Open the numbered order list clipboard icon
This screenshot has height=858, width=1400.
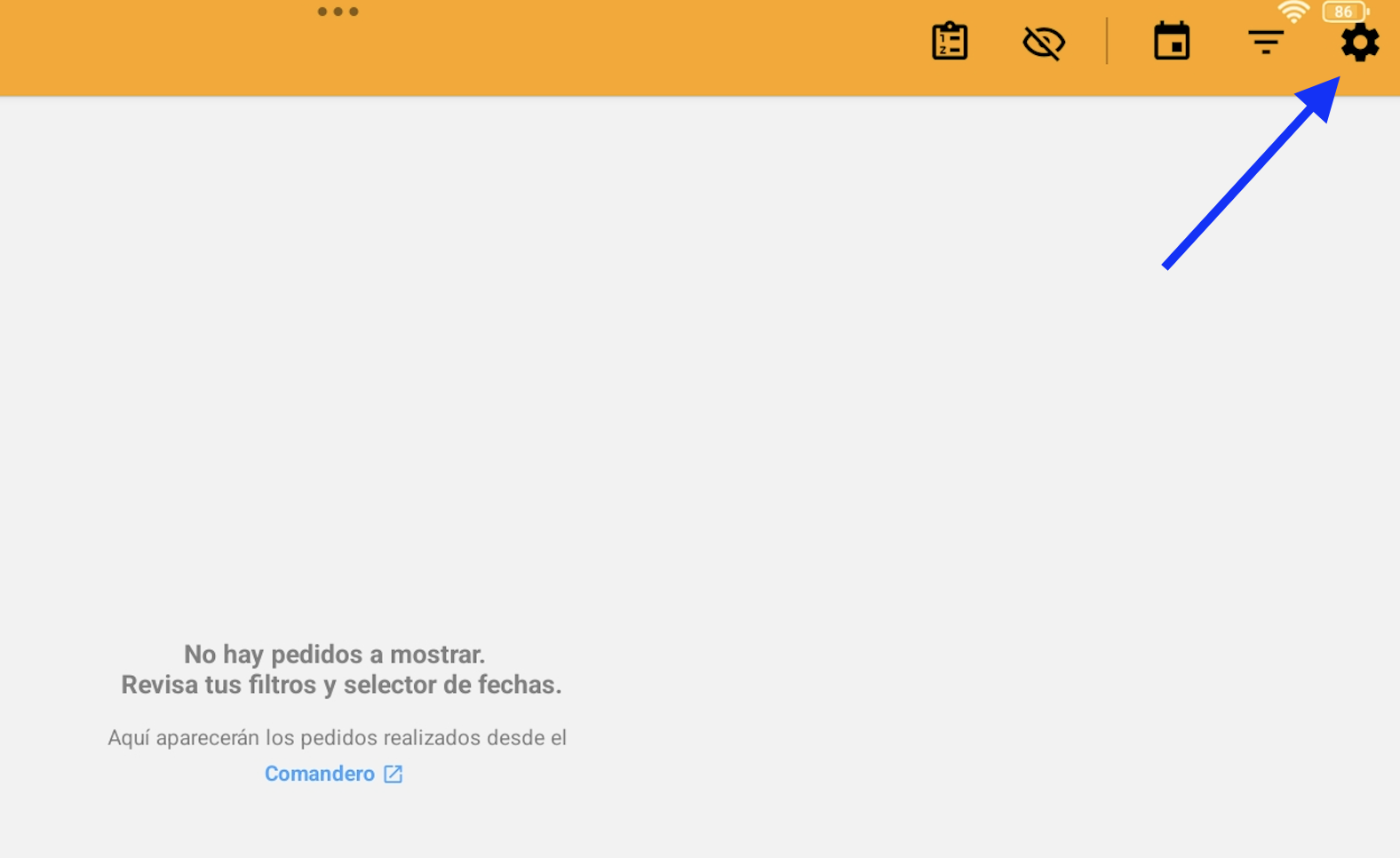[x=950, y=42]
